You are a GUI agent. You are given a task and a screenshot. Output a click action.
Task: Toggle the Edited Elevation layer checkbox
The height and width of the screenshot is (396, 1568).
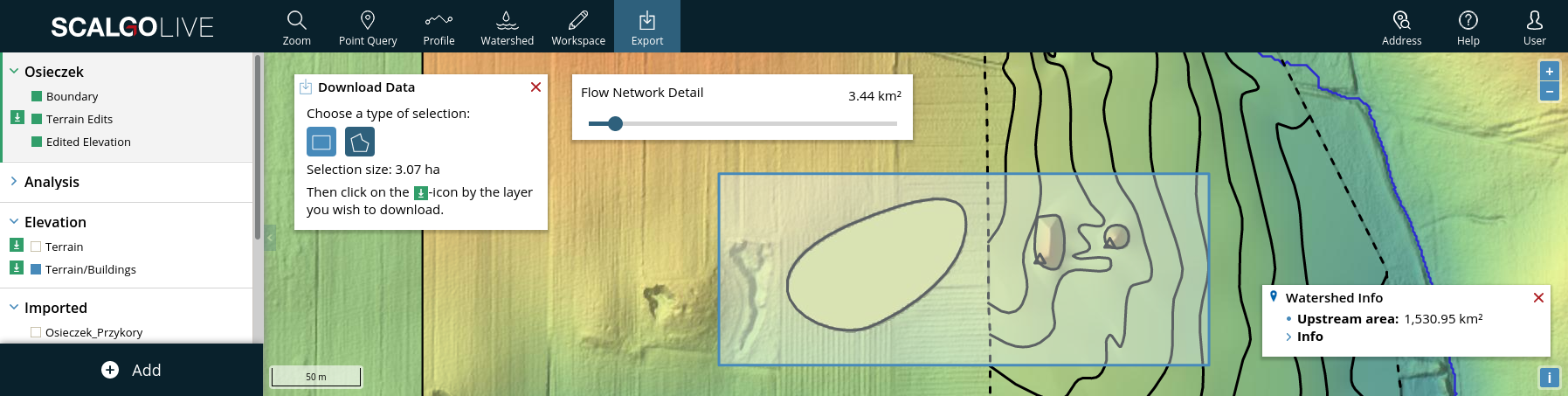[37, 142]
